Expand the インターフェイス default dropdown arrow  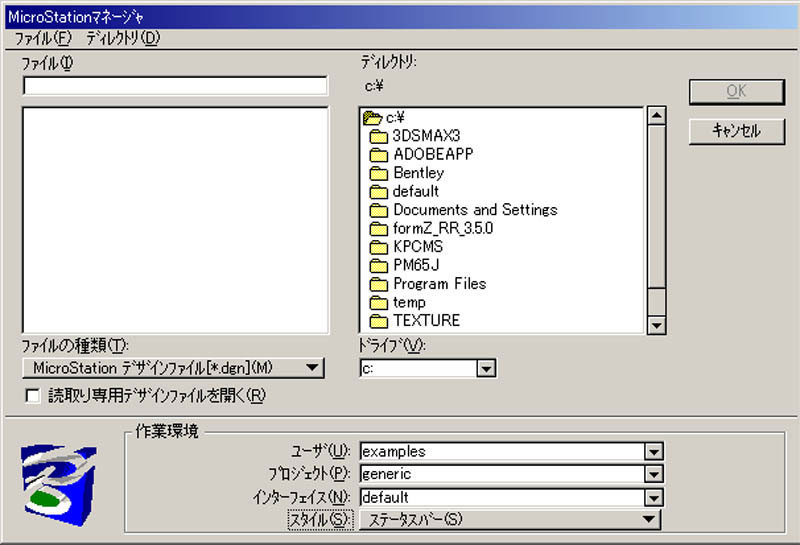tap(654, 498)
